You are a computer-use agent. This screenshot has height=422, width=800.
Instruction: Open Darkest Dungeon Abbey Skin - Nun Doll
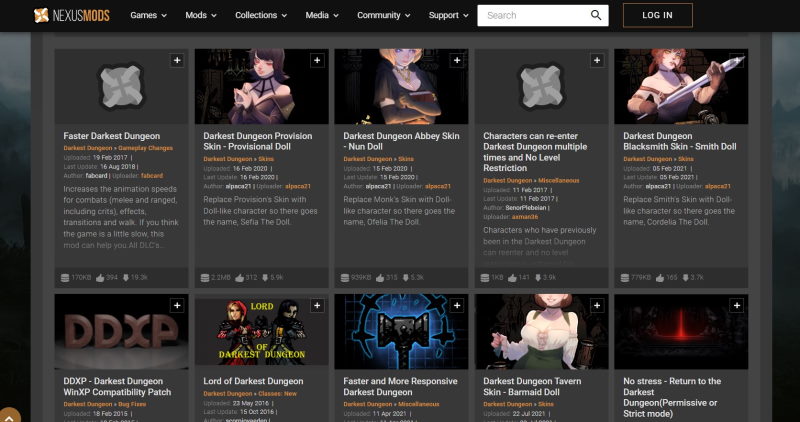[x=401, y=141]
